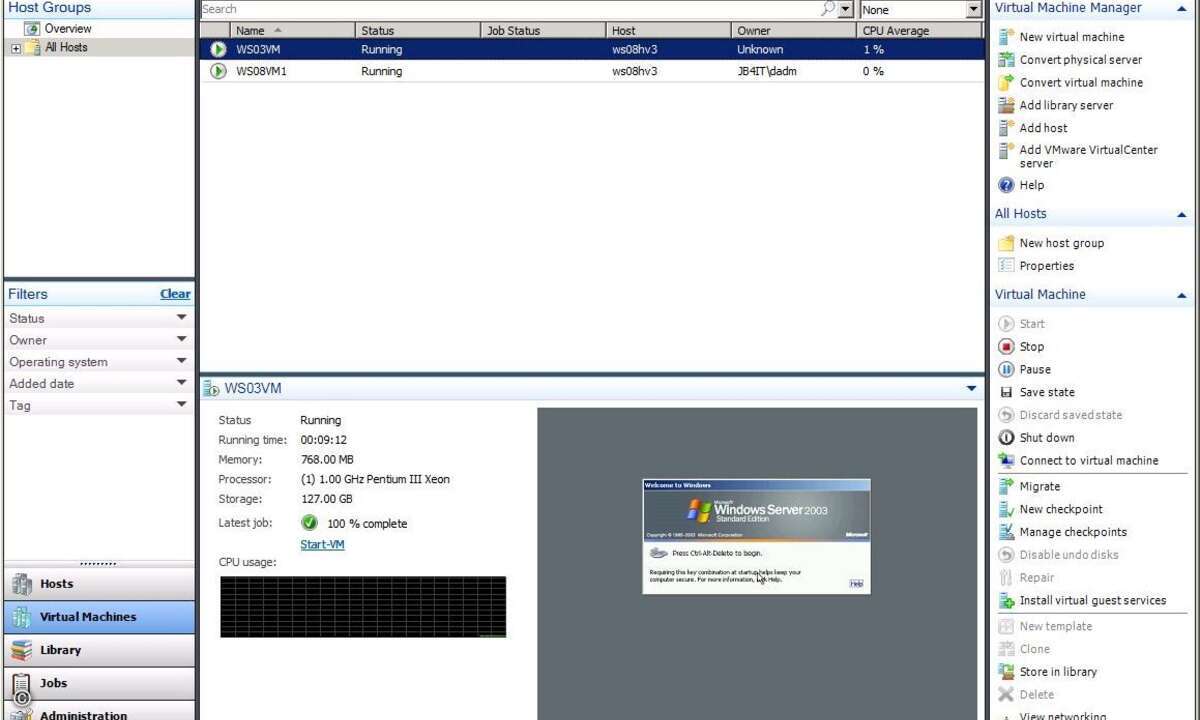
Task: Sort by the Host column header
Action: [x=669, y=31]
